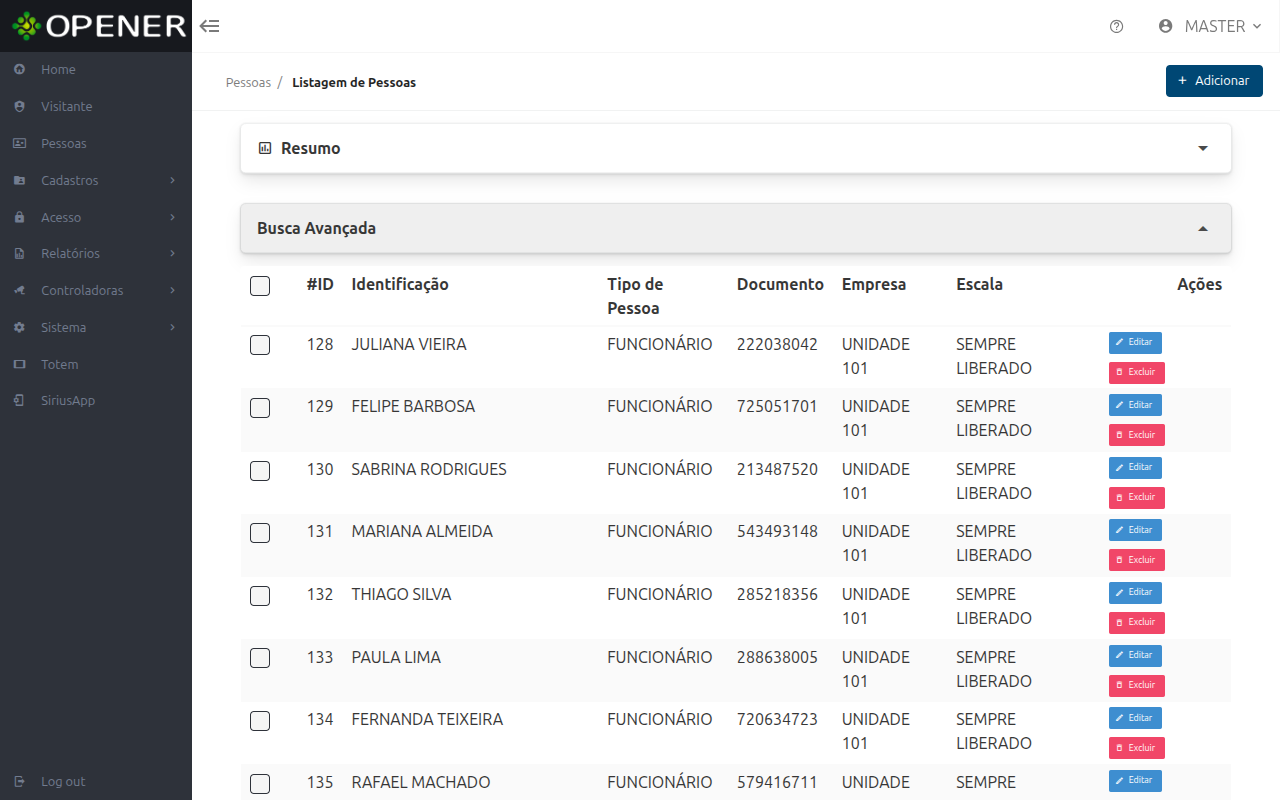The width and height of the screenshot is (1280, 800).
Task: Collapse the sidebar with the menu toggle icon
Action: pyautogui.click(x=209, y=26)
